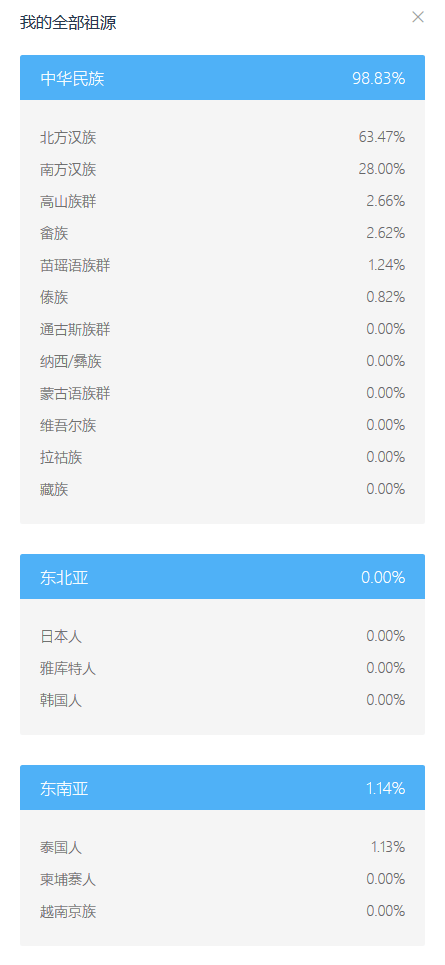Image resolution: width=445 pixels, height=965 pixels.
Task: Click the 泰国人 row
Action: click(222, 847)
